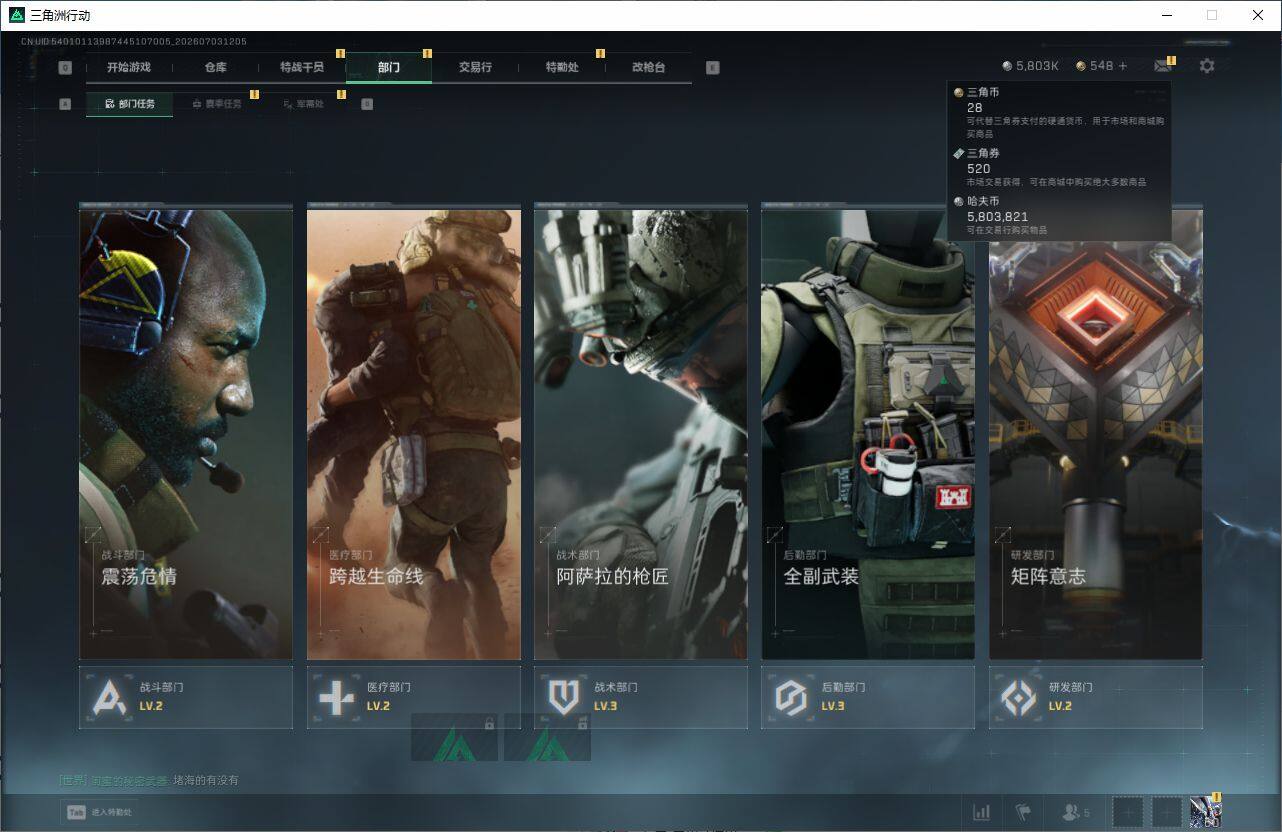Select the 部门 tab

tap(389, 67)
